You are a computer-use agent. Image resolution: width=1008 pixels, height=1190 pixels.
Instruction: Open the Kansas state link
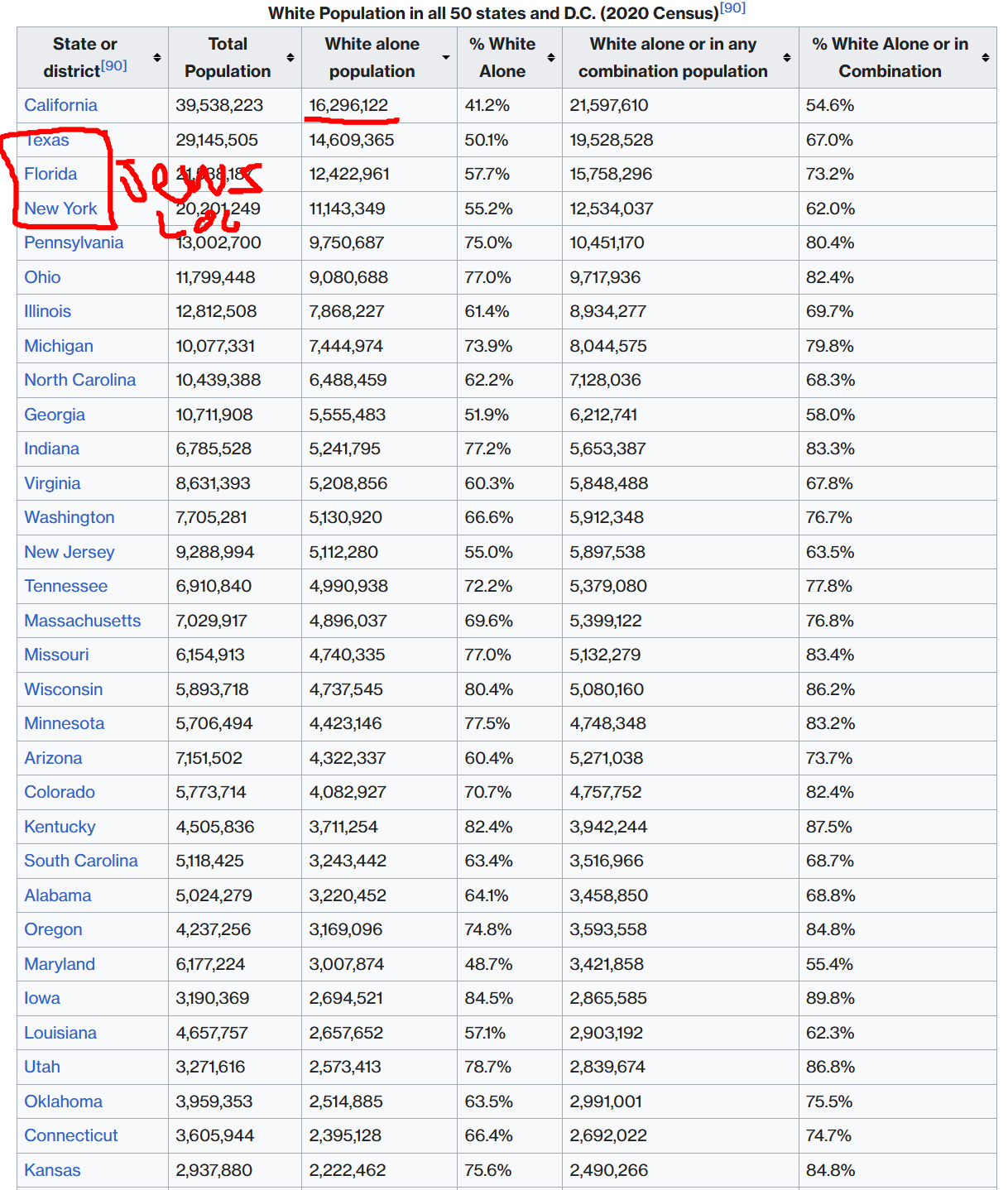pos(52,1170)
